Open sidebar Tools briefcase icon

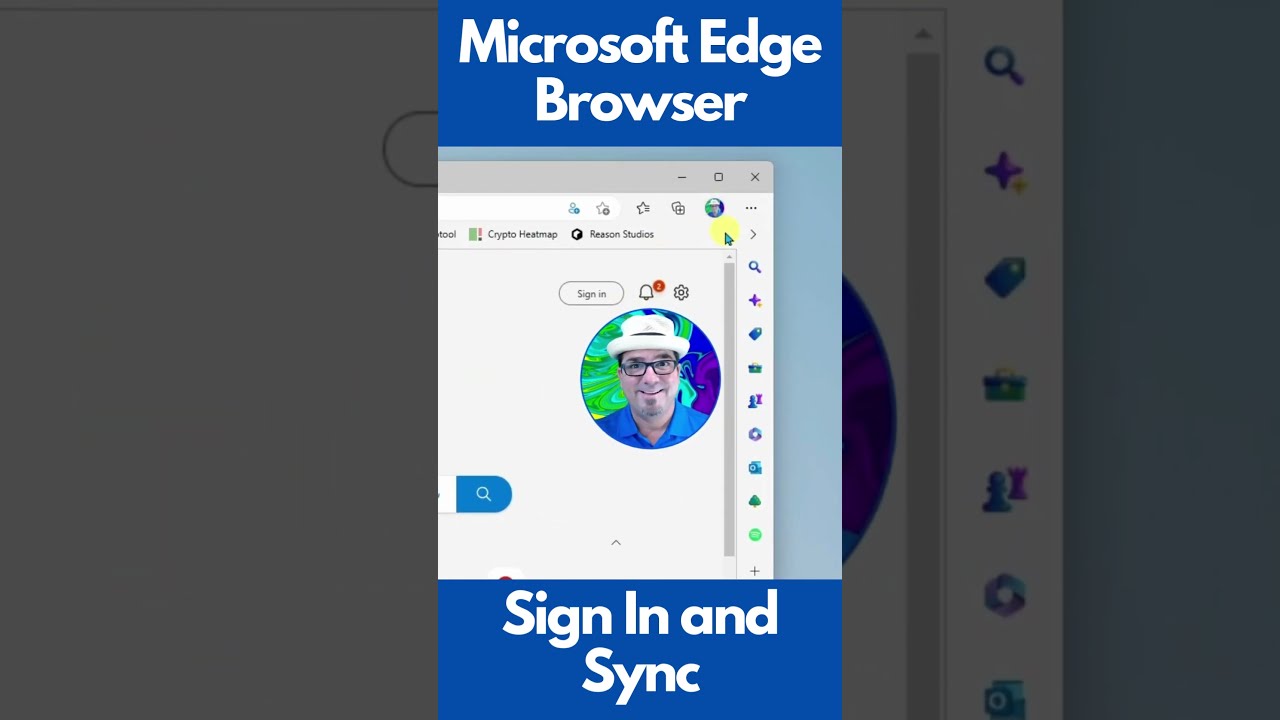755,368
